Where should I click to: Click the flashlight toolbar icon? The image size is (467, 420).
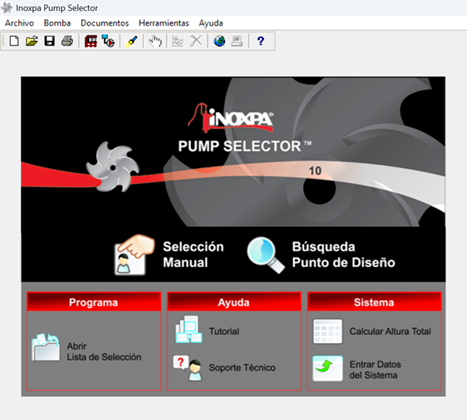pos(131,41)
